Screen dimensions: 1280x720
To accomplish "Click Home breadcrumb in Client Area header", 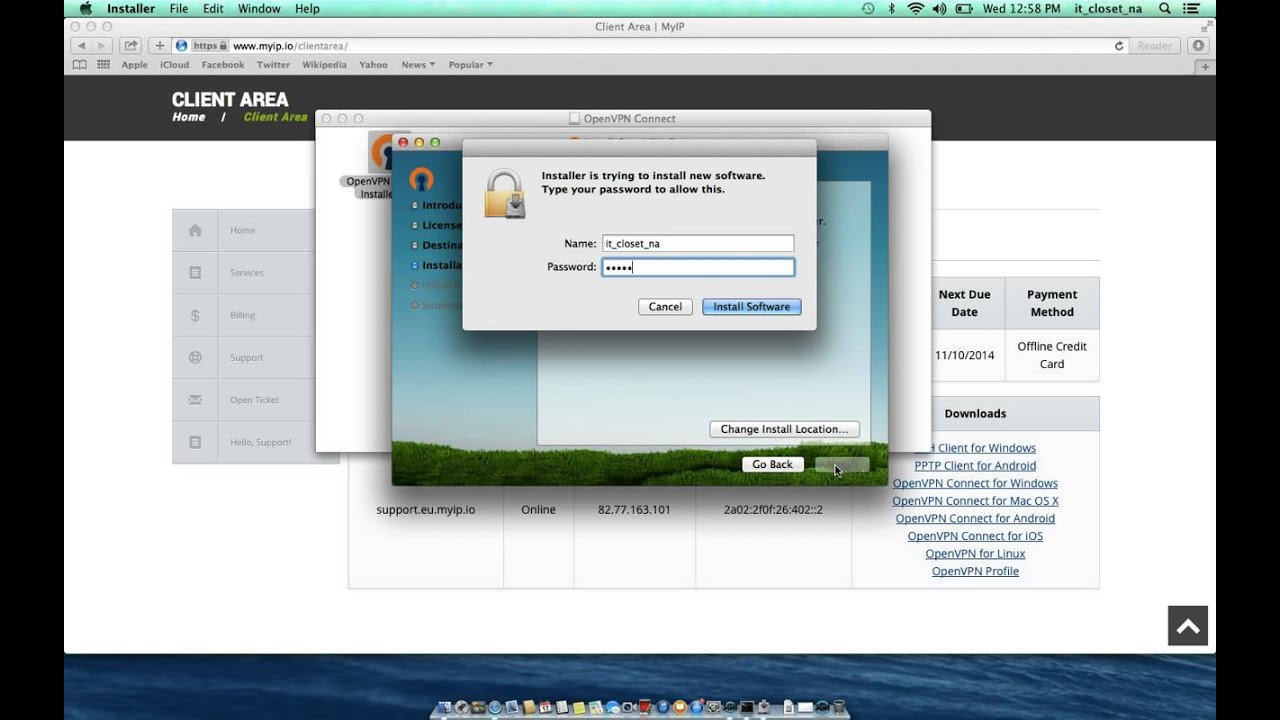I will [188, 117].
